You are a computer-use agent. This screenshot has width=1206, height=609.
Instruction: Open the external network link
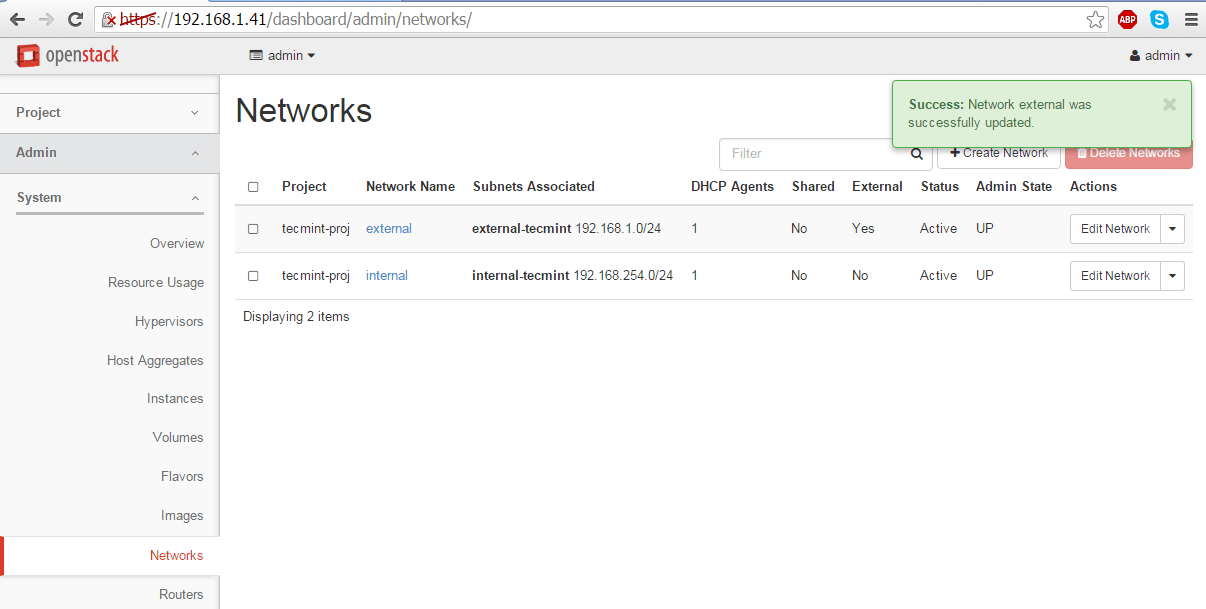point(389,229)
